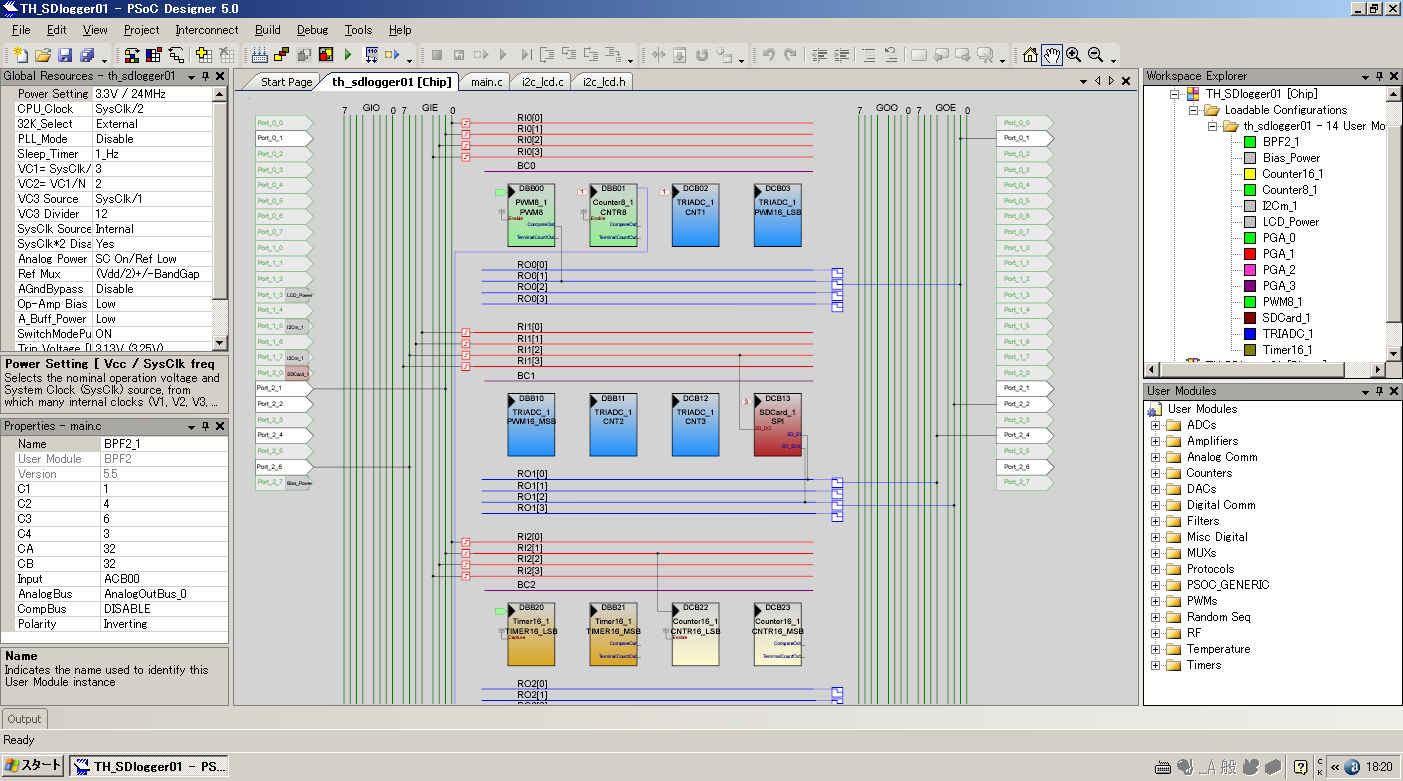Select the SDCard_1 SPI block DCB13
The height and width of the screenshot is (781, 1403).
tap(777, 424)
